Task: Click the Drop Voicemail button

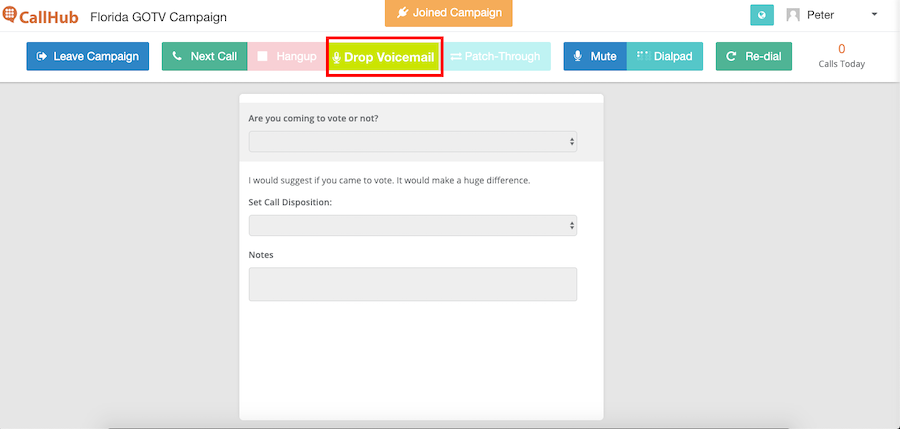Action: tap(384, 57)
